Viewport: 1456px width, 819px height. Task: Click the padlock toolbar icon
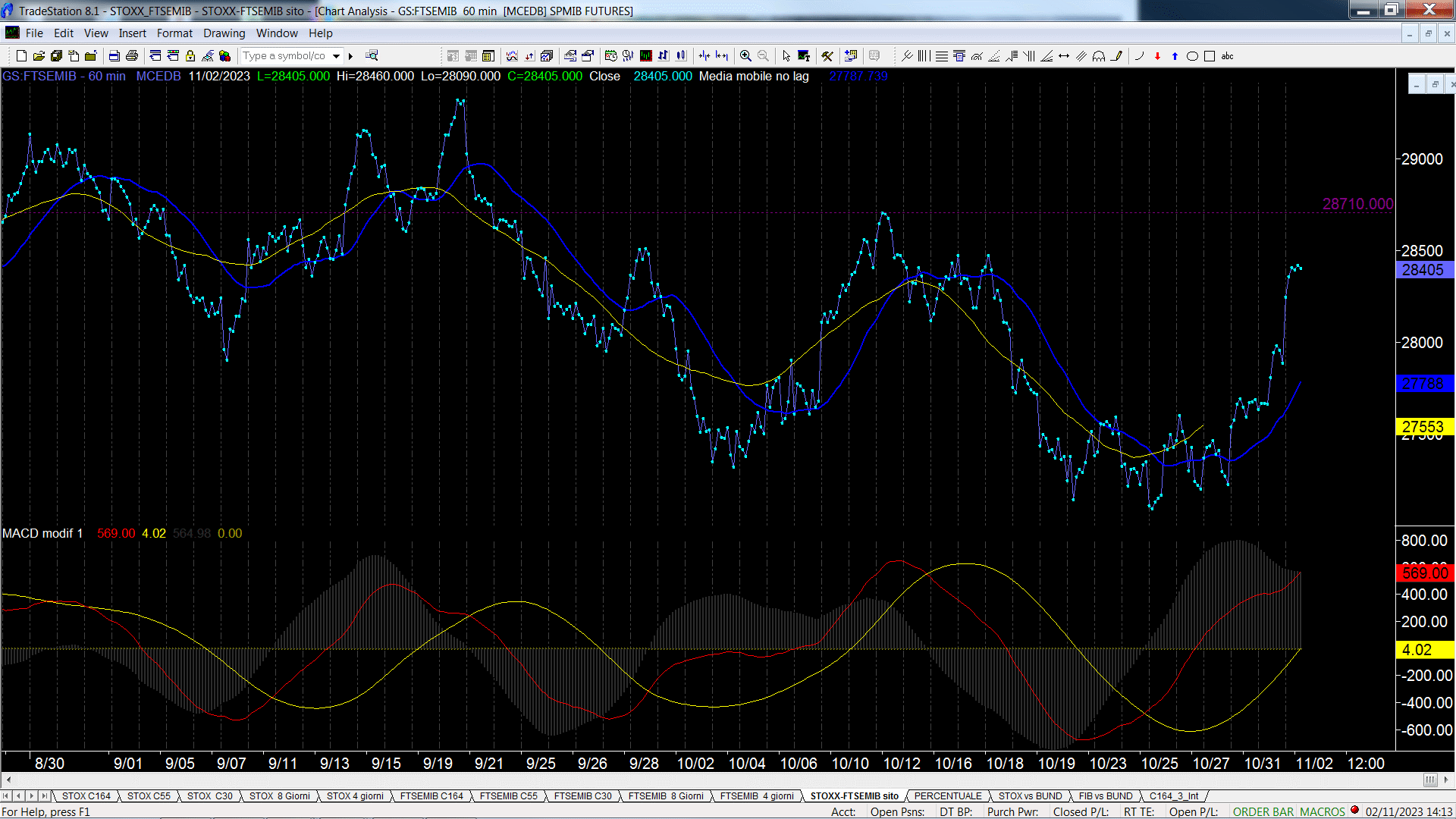(190, 56)
